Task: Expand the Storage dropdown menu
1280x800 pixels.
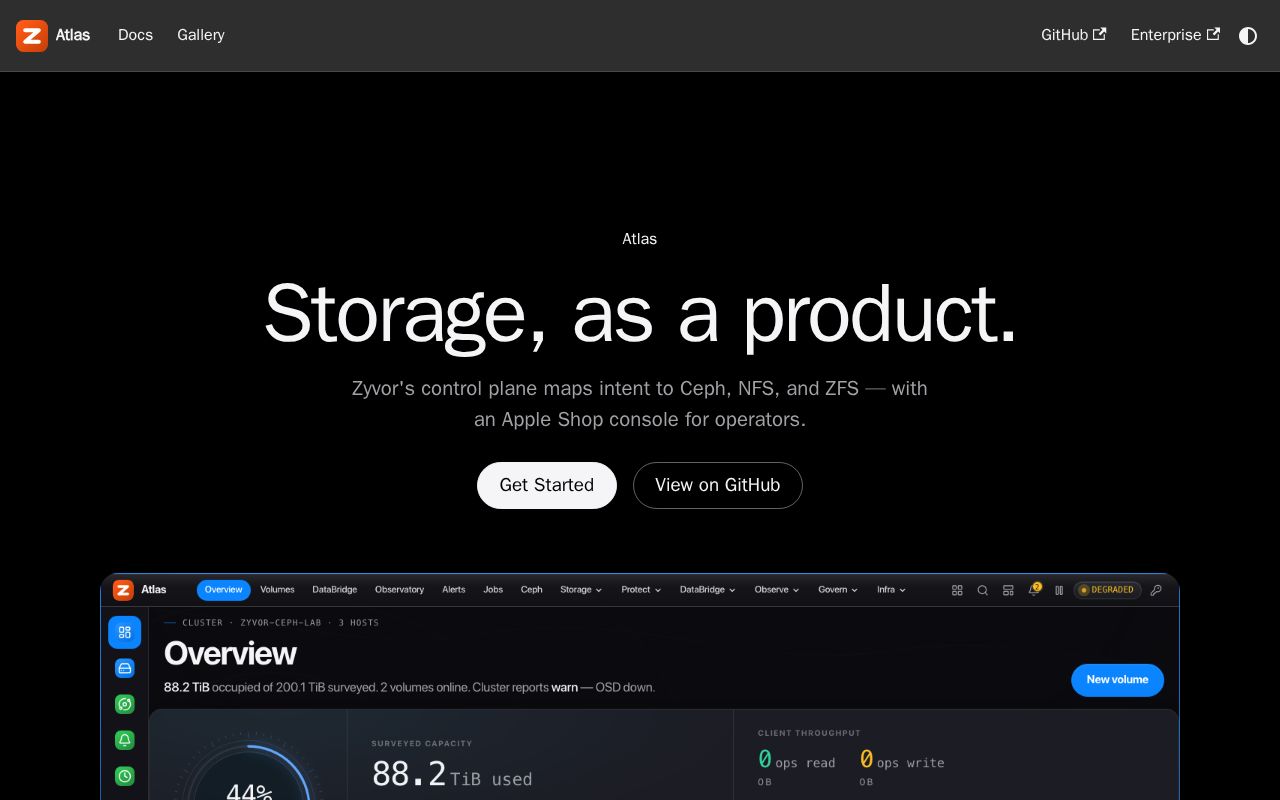Action: [581, 590]
